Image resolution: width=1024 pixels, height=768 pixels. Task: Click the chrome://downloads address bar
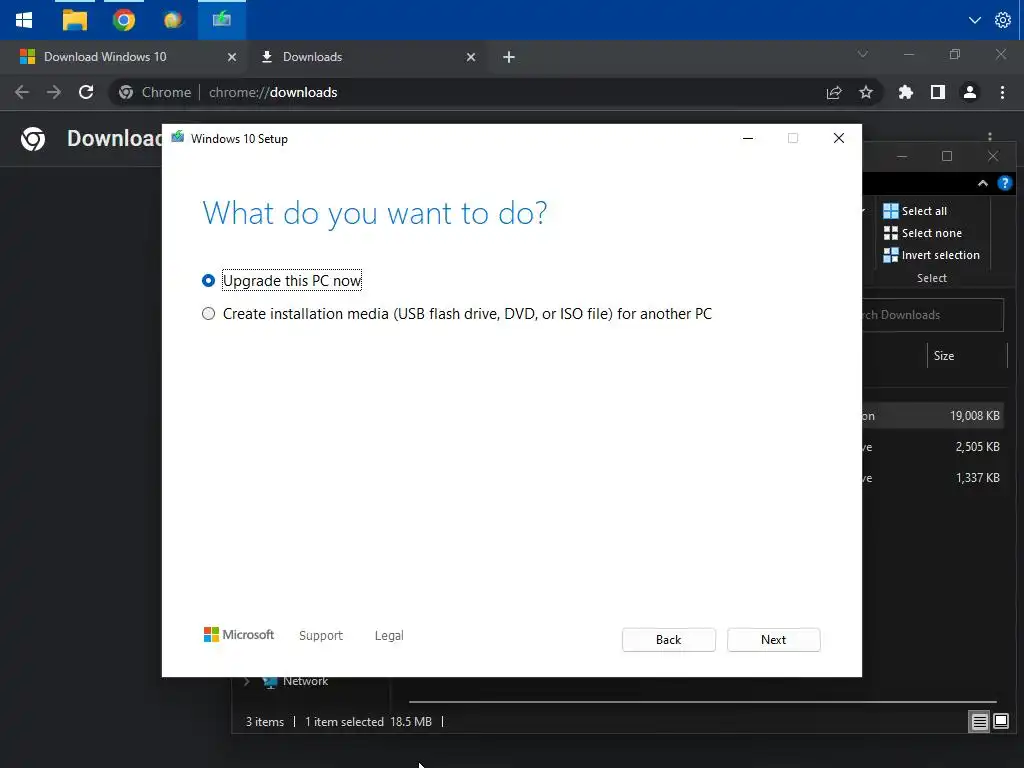496,93
